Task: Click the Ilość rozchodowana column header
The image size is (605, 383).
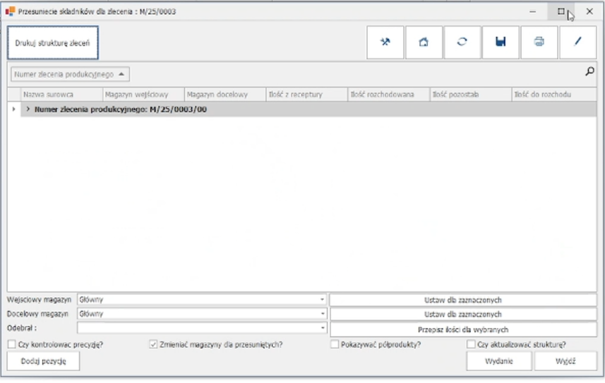Action: pyautogui.click(x=389, y=94)
